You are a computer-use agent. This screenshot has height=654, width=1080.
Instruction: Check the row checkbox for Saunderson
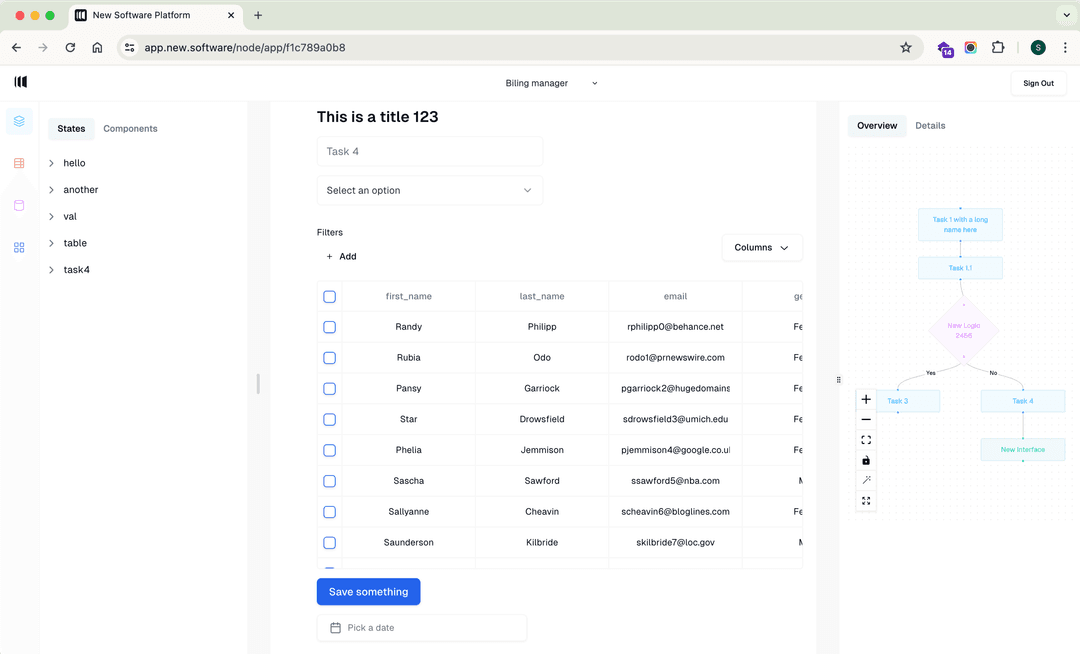329,542
